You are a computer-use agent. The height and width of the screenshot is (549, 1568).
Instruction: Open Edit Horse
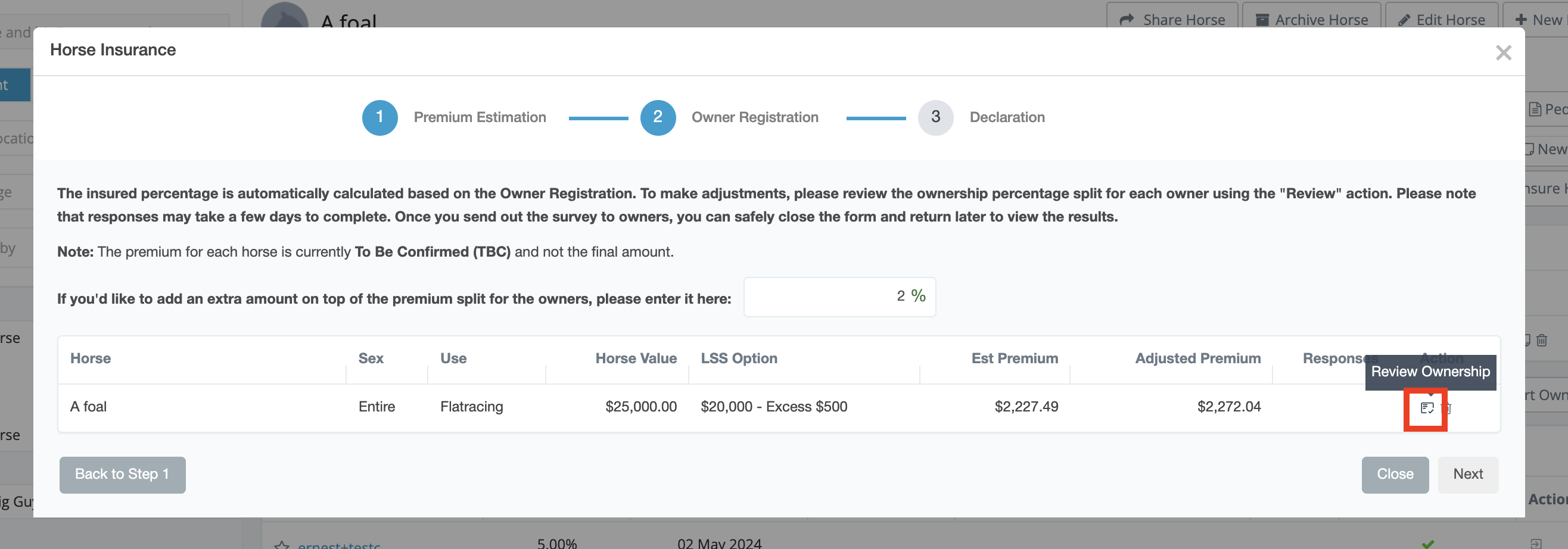pyautogui.click(x=1441, y=20)
